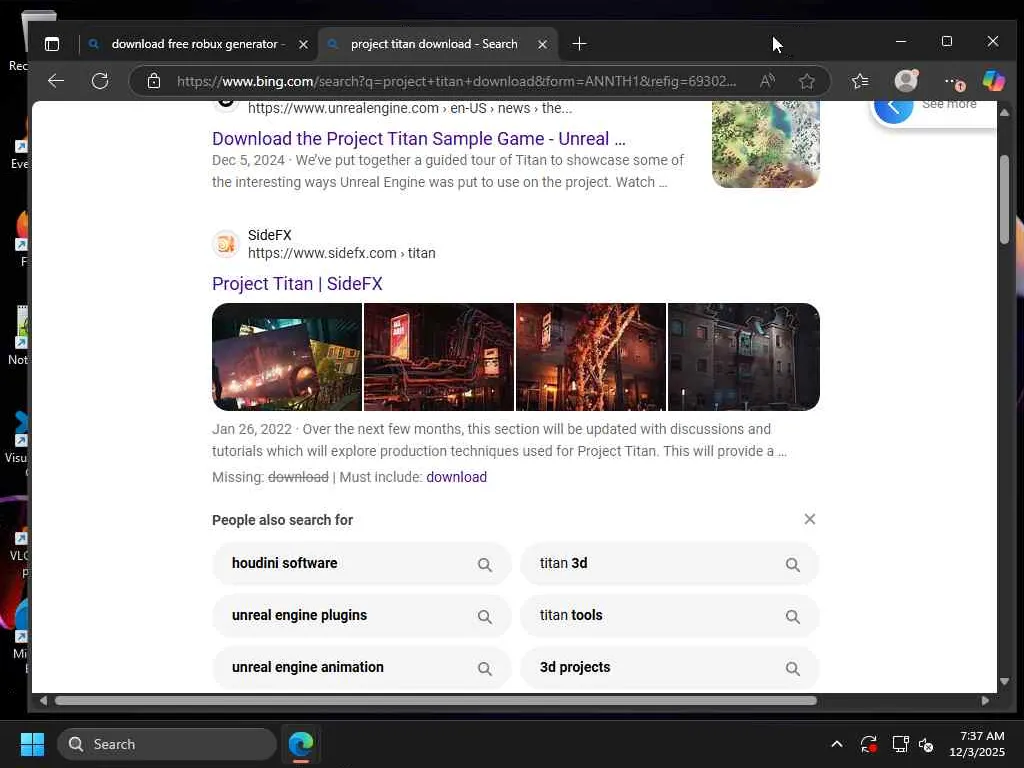Open the Edge profile avatar
Image resolution: width=1024 pixels, height=768 pixels.
coord(906,80)
